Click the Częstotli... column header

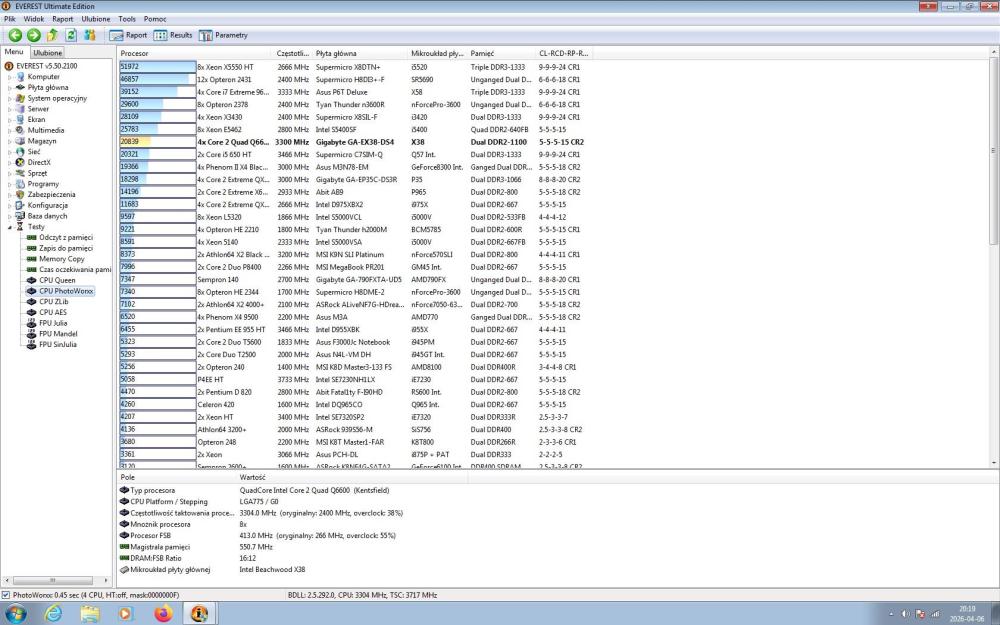(x=293, y=54)
